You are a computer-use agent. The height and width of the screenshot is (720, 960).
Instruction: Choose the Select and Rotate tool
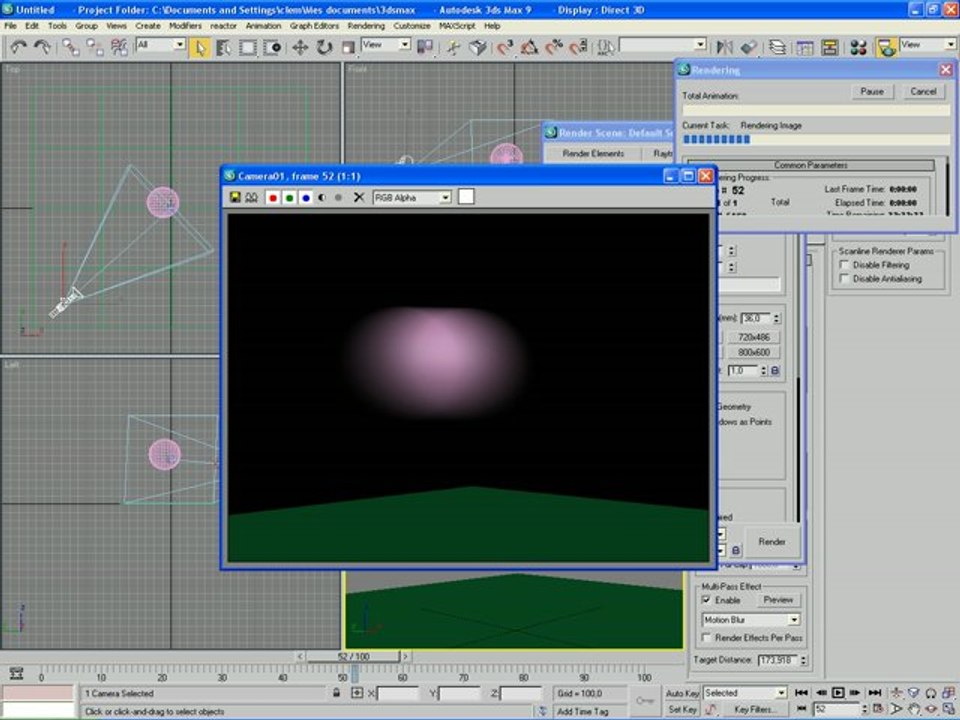(x=324, y=47)
